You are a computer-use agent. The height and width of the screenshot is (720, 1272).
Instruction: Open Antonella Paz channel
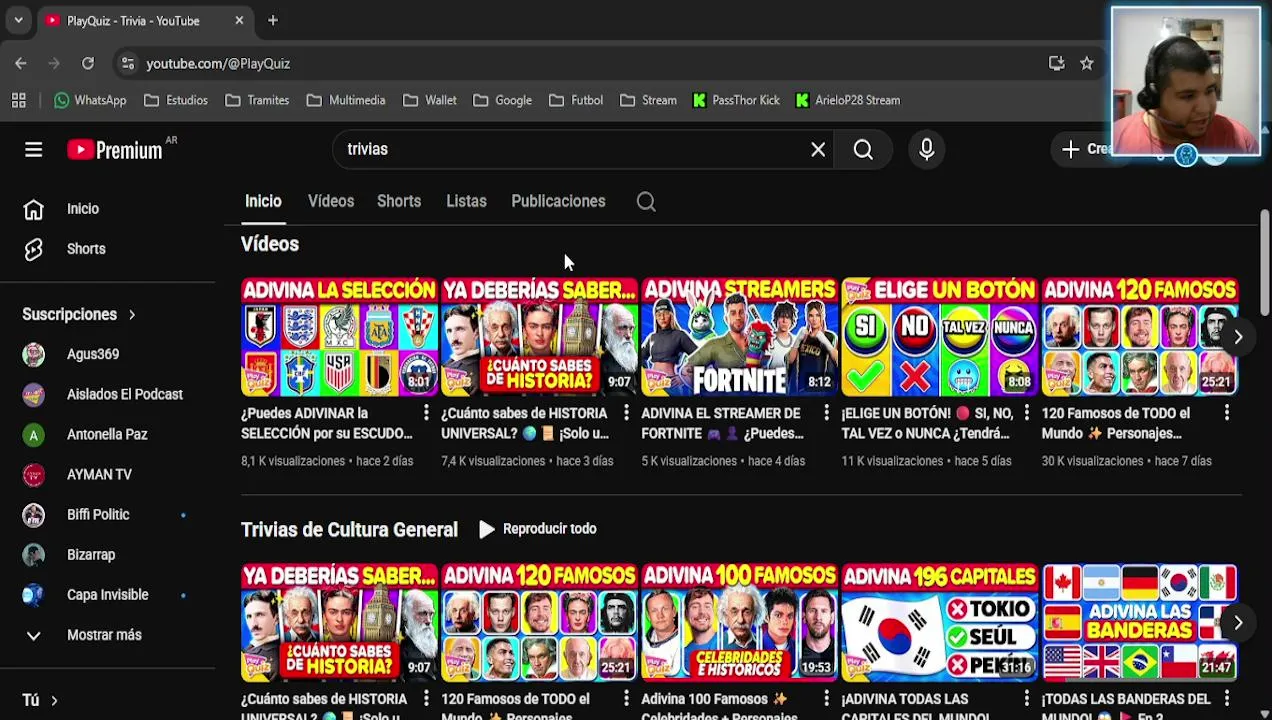(x=107, y=434)
